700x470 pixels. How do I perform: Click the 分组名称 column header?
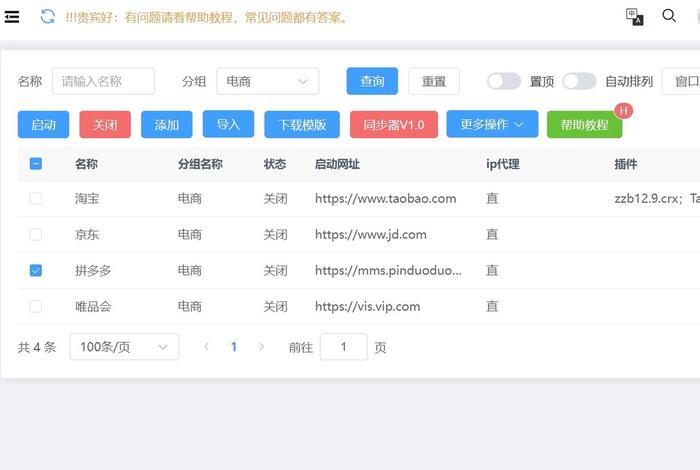click(200, 164)
